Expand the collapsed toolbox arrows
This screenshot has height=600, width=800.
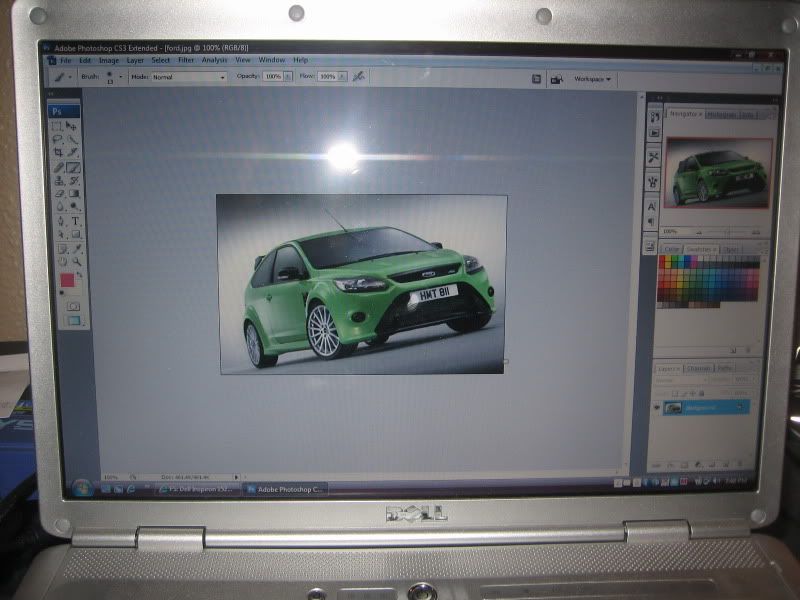[51, 94]
